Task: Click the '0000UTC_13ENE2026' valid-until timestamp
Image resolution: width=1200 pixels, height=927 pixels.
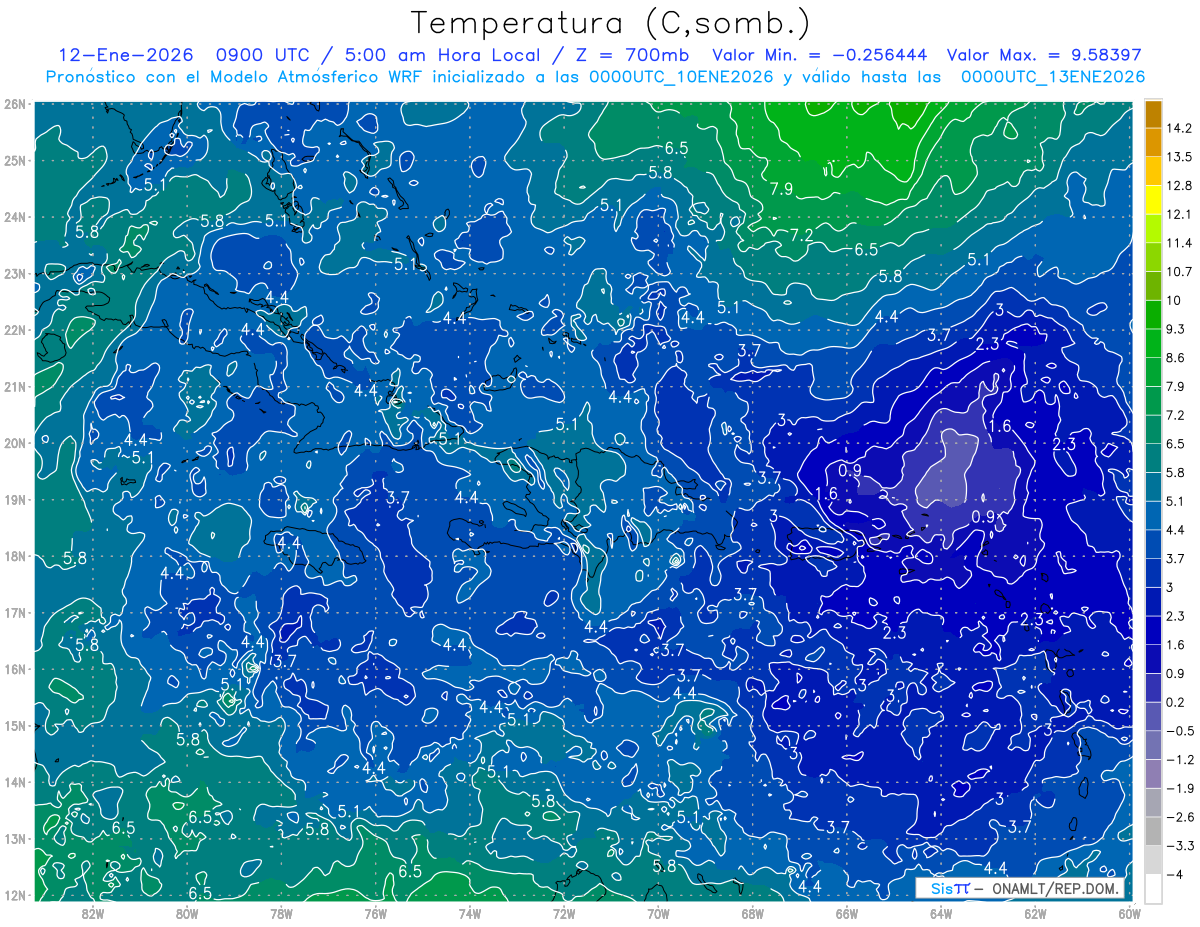Action: tap(1052, 77)
